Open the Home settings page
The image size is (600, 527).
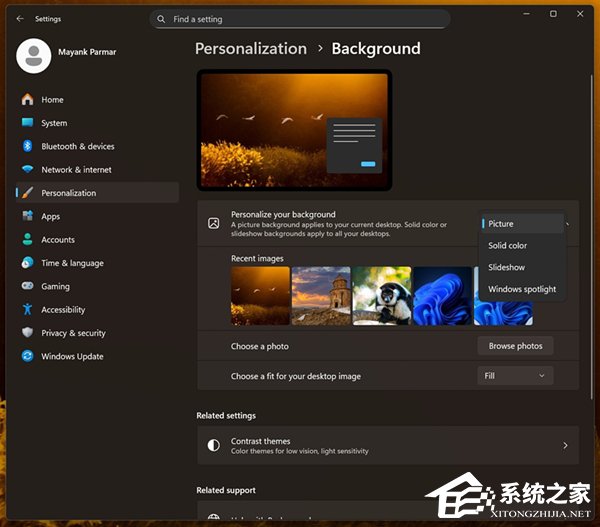pyautogui.click(x=97, y=100)
